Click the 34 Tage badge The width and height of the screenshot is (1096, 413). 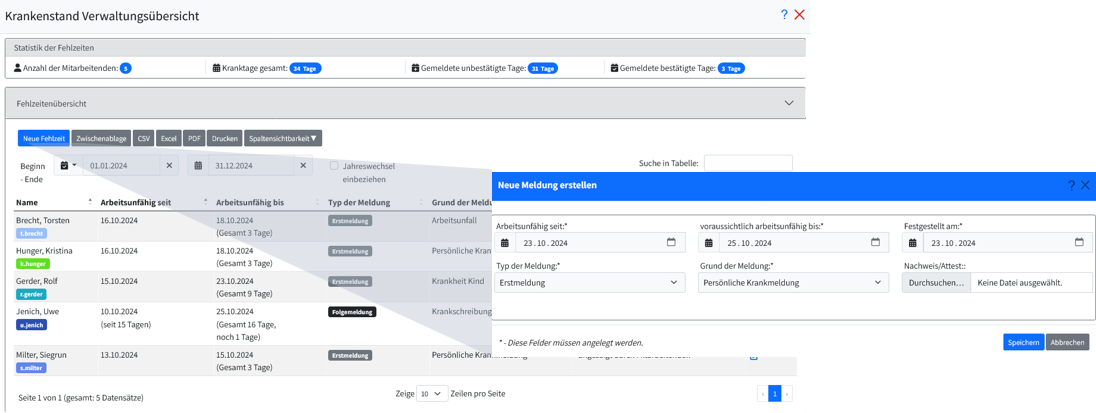point(305,68)
